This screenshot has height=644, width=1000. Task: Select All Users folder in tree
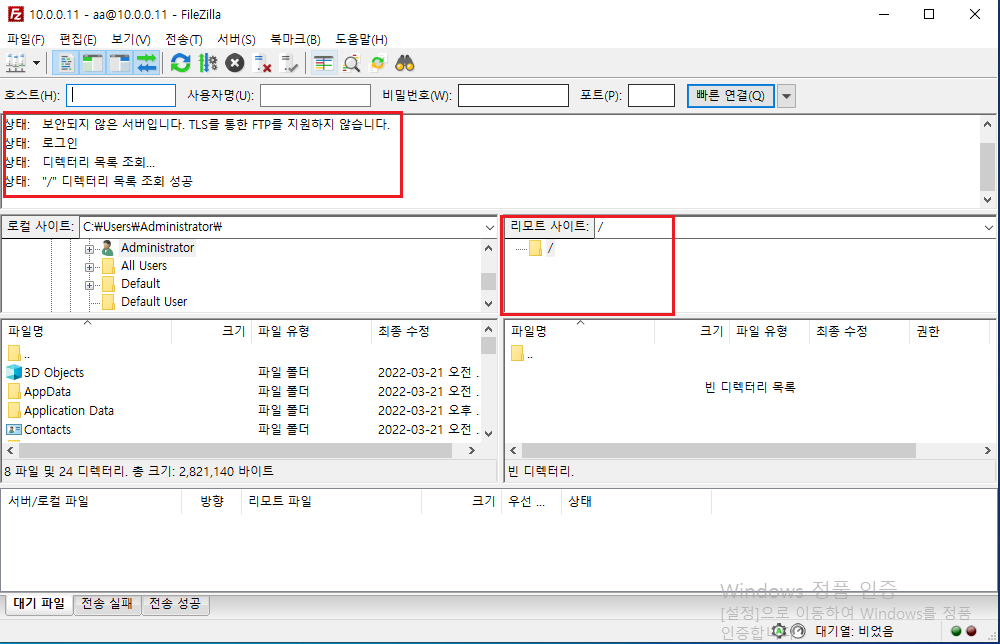144,266
